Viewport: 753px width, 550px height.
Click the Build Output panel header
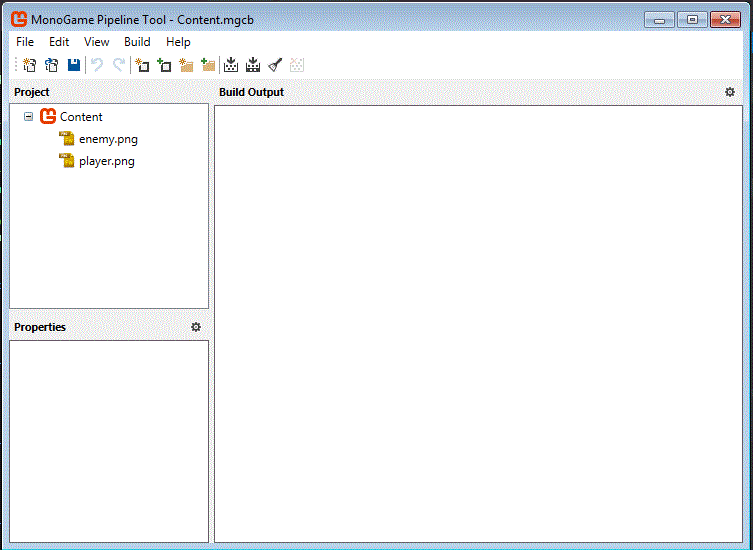(251, 92)
